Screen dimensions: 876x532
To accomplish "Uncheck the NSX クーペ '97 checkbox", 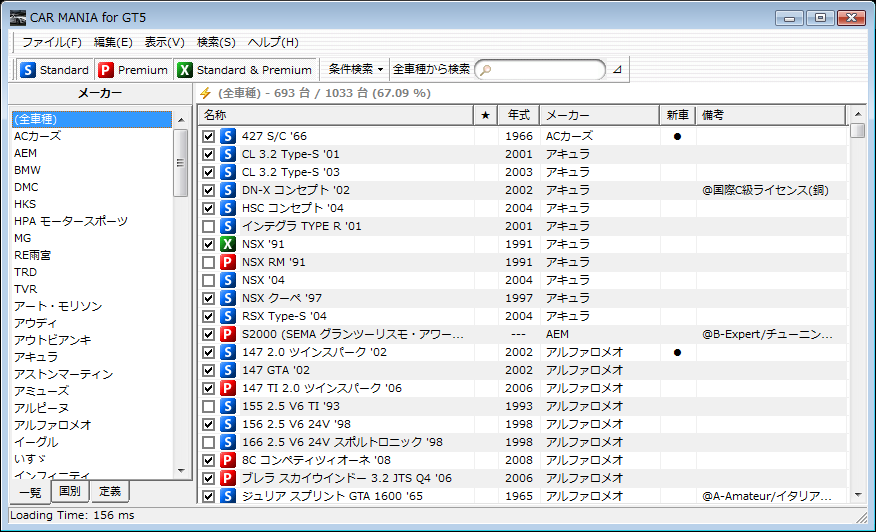I will click(x=208, y=298).
